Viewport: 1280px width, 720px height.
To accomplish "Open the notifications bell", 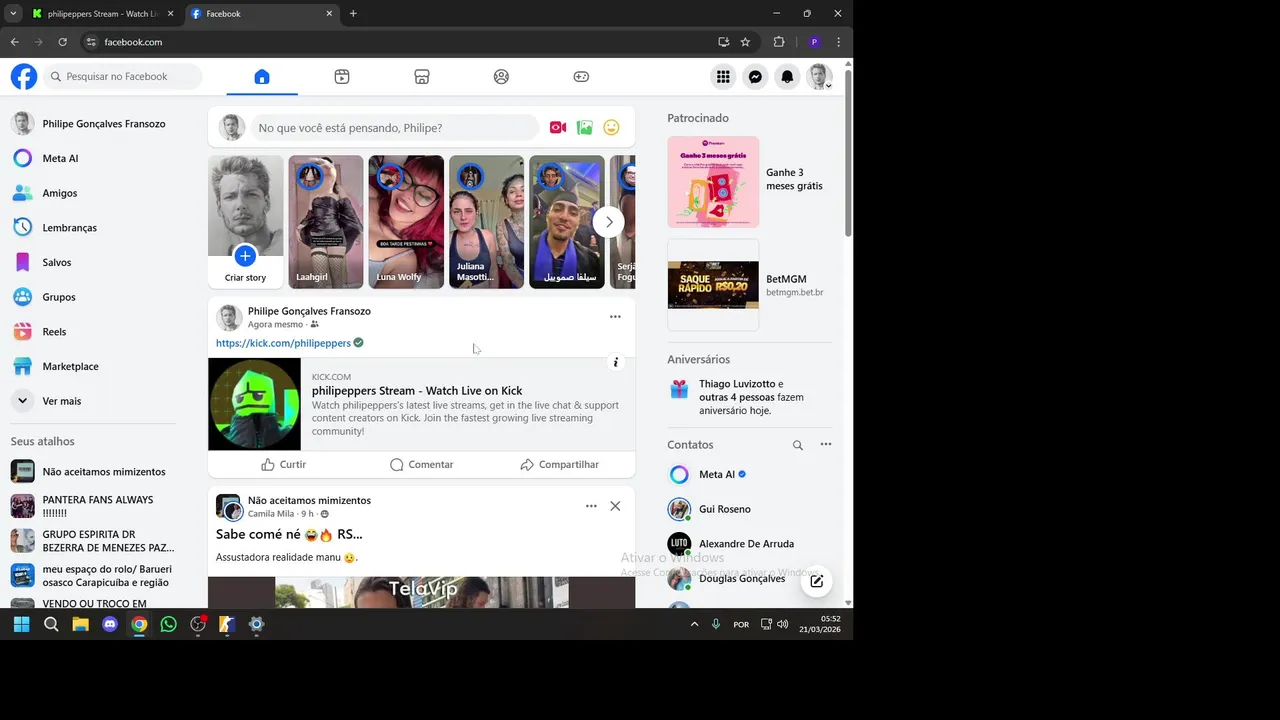I will 787,77.
